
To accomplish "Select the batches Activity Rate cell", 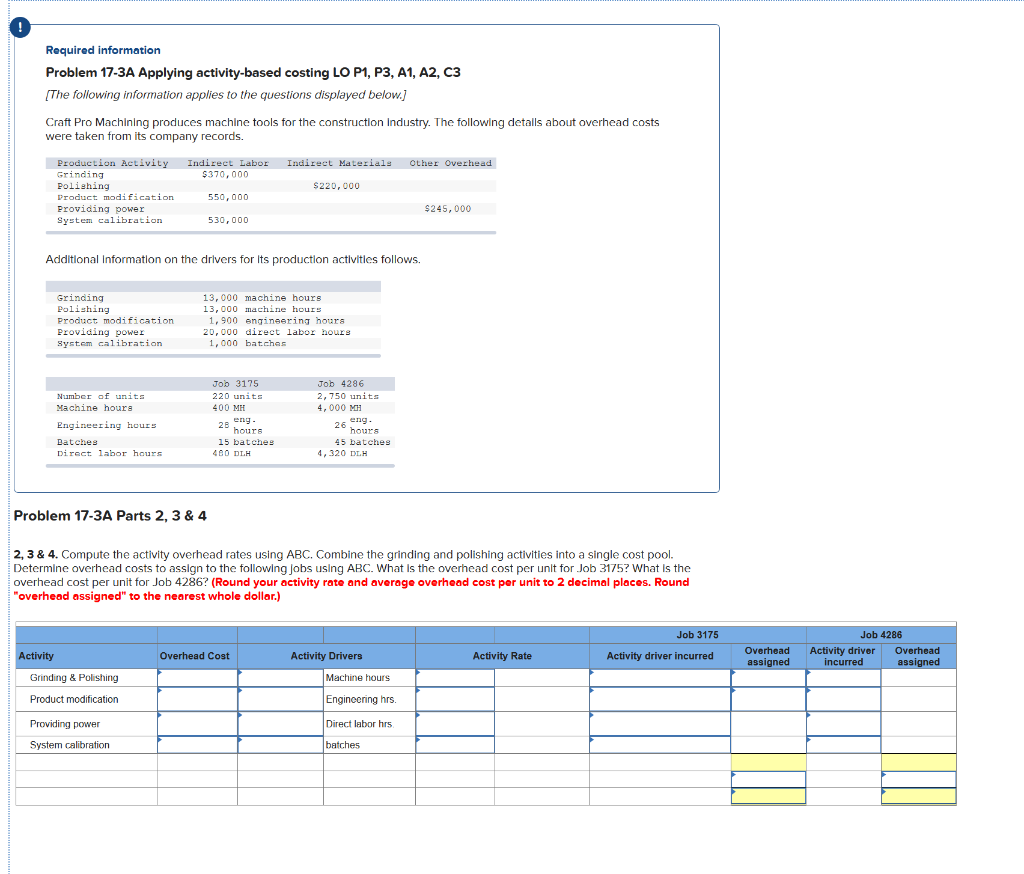I will (455, 745).
